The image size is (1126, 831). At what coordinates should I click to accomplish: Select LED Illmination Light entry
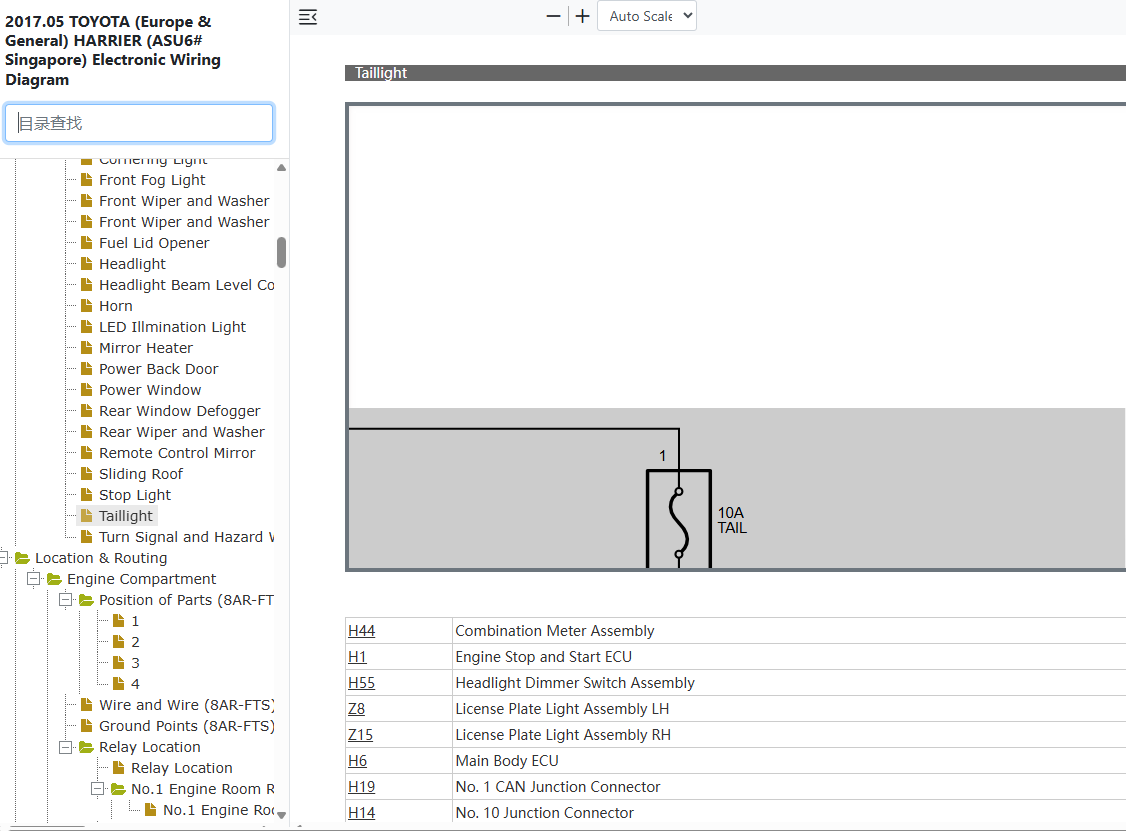coord(172,327)
